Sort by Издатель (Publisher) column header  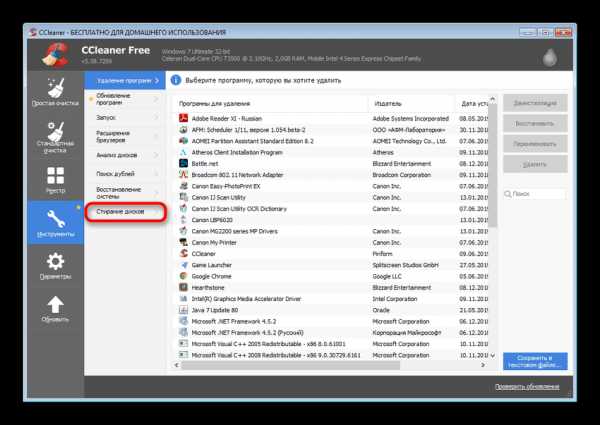412,104
